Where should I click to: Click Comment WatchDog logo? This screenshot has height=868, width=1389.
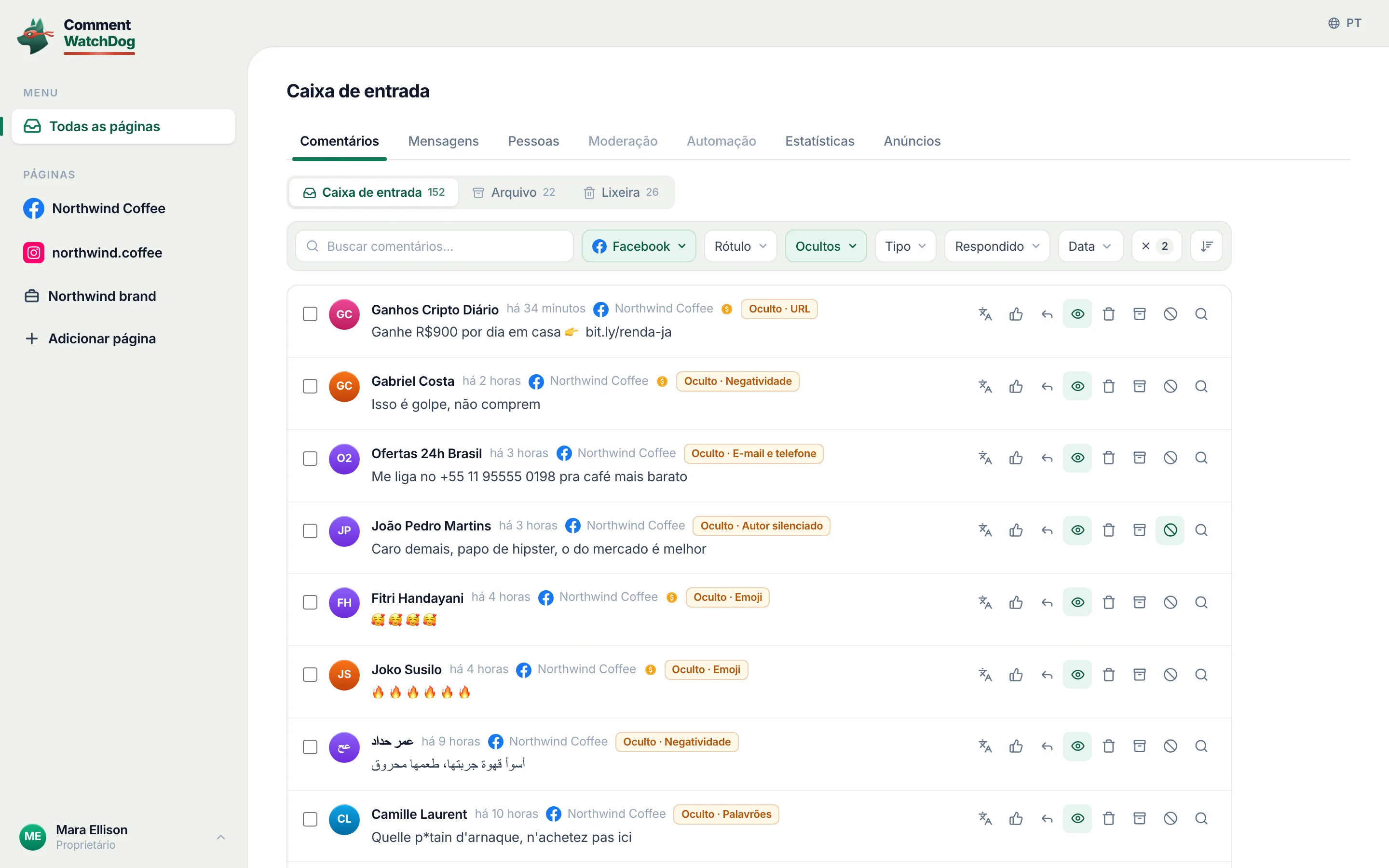(76, 36)
